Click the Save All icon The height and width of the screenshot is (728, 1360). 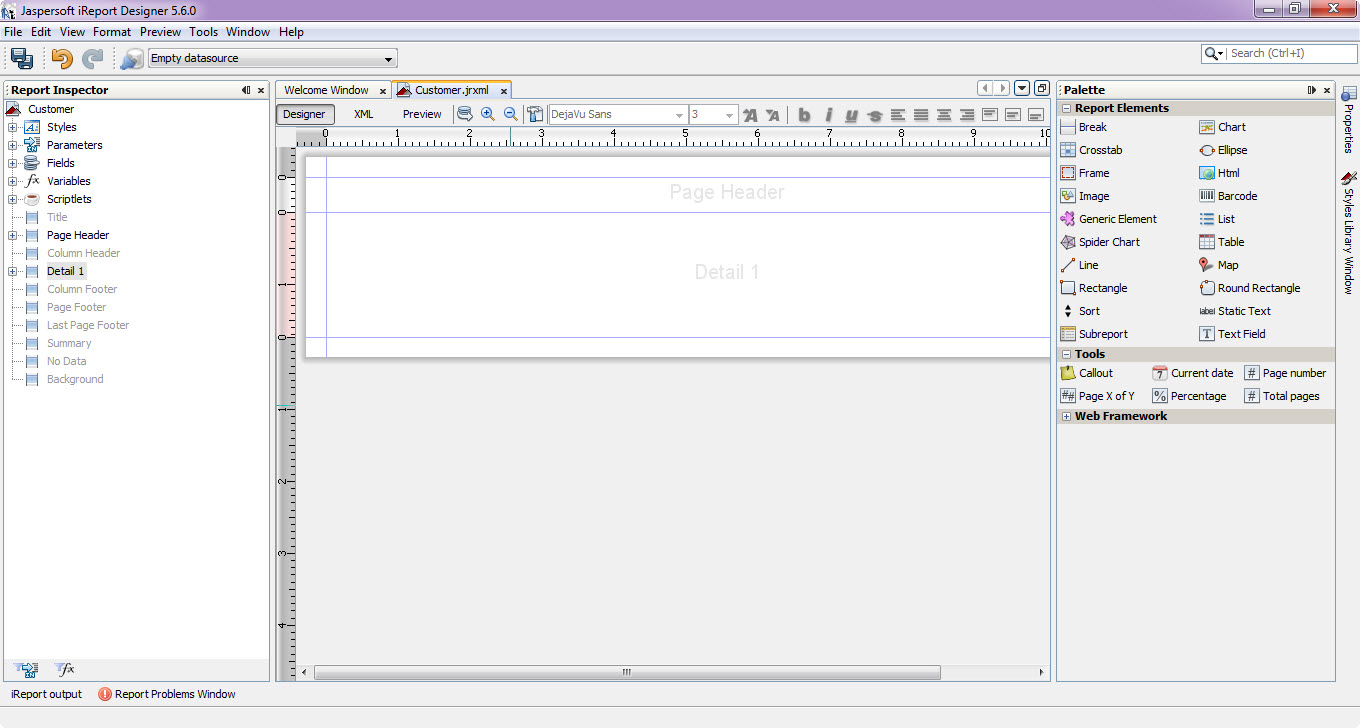click(x=20, y=58)
